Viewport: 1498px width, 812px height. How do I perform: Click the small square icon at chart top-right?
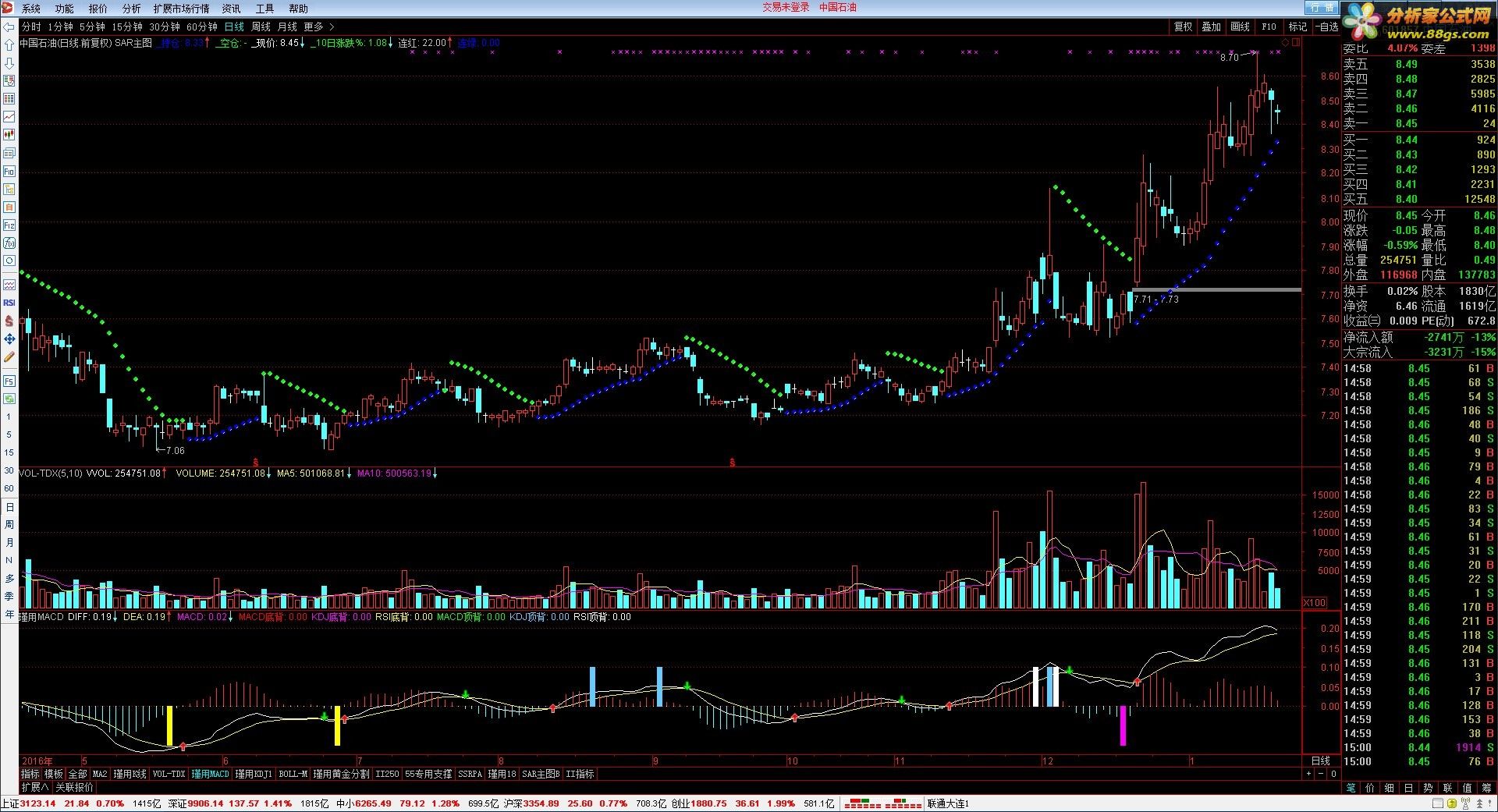pos(1297,42)
